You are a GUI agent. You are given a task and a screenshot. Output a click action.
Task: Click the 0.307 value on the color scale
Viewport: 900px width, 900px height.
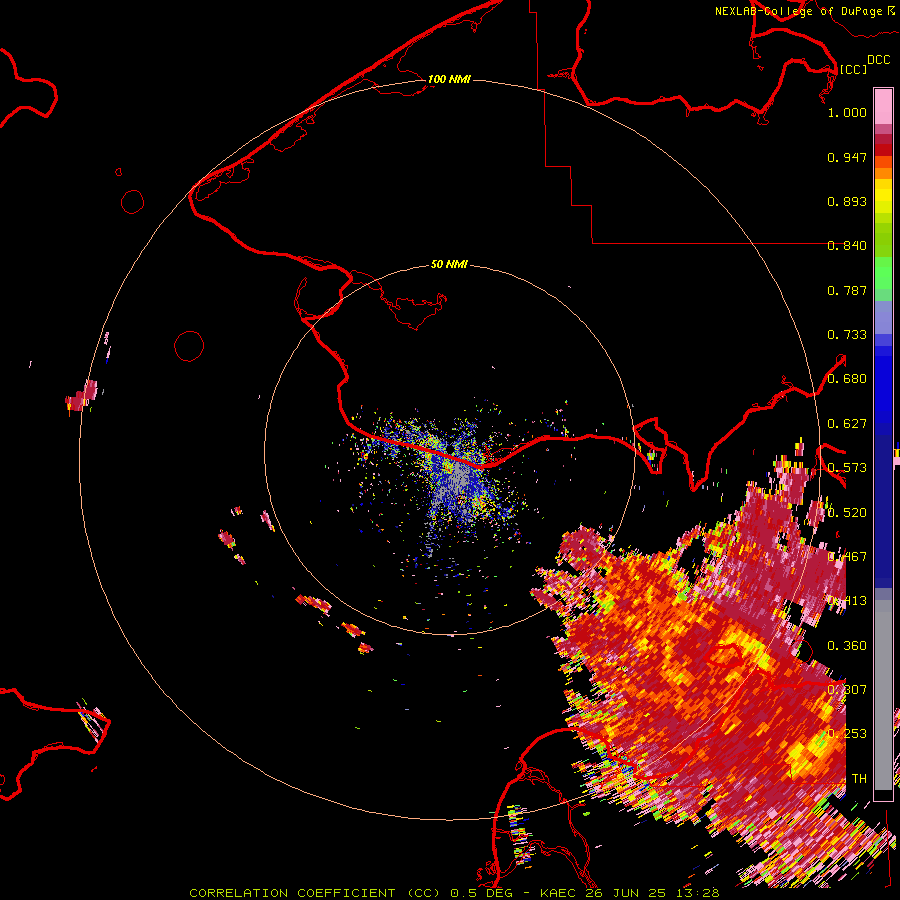tap(847, 690)
